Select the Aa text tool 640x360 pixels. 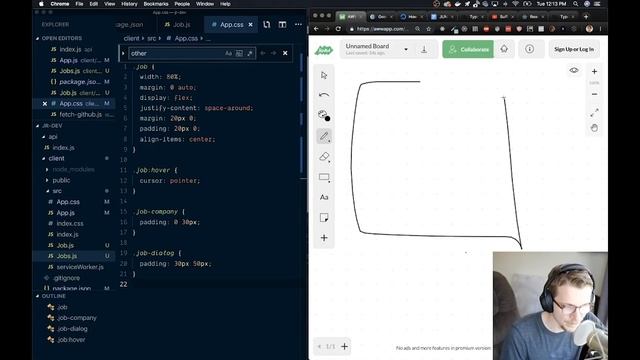point(324,197)
